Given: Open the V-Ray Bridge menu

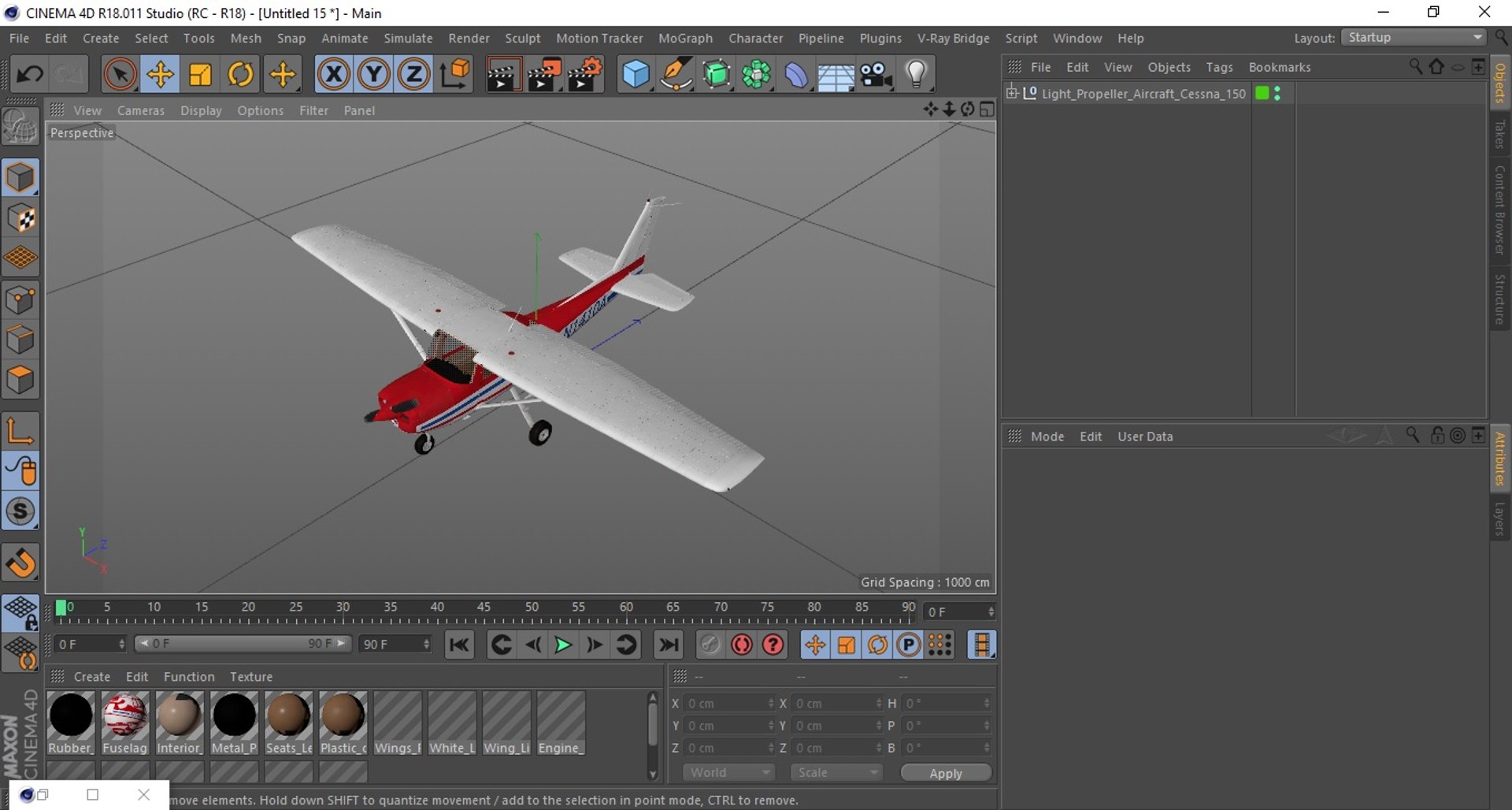Looking at the screenshot, I should tap(953, 38).
